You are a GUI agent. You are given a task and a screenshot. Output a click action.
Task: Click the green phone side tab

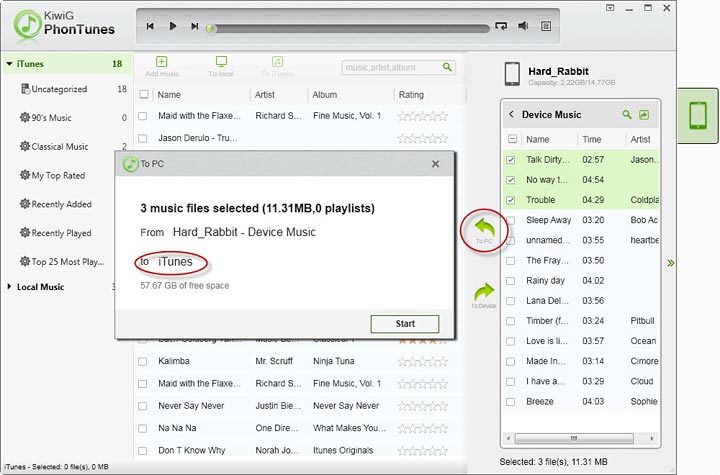[698, 116]
